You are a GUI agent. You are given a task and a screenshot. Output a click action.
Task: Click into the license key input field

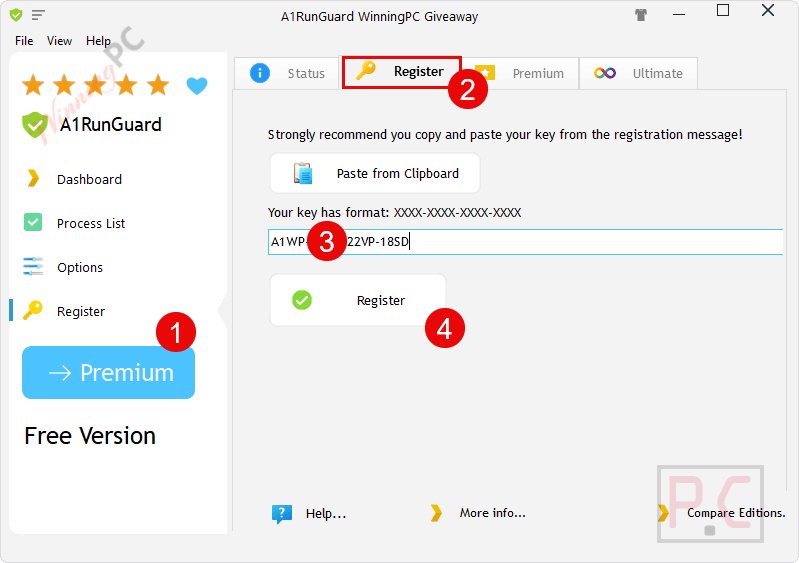(x=525, y=242)
